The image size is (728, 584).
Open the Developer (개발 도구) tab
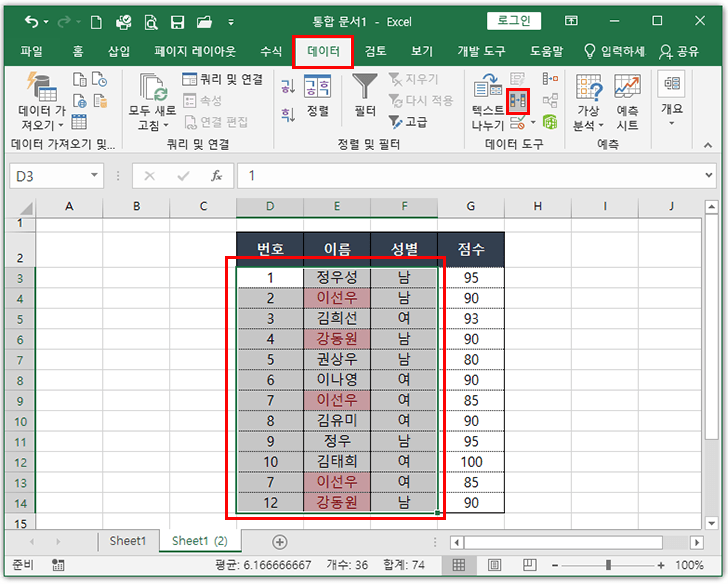(x=481, y=51)
